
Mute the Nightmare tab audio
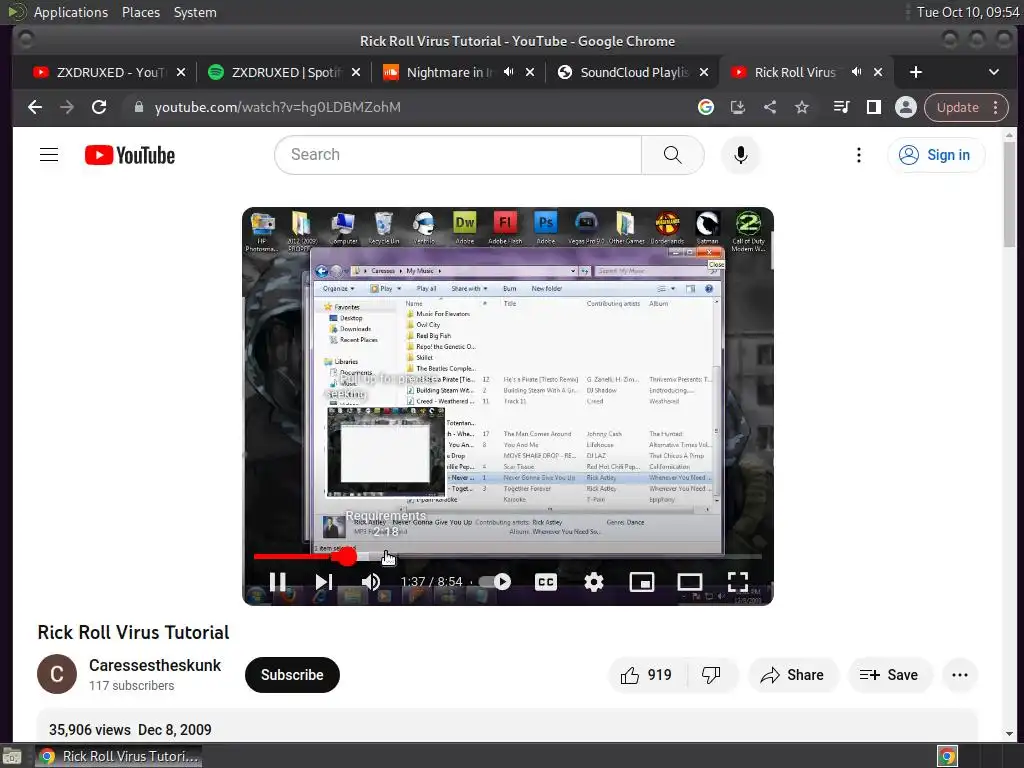(508, 72)
